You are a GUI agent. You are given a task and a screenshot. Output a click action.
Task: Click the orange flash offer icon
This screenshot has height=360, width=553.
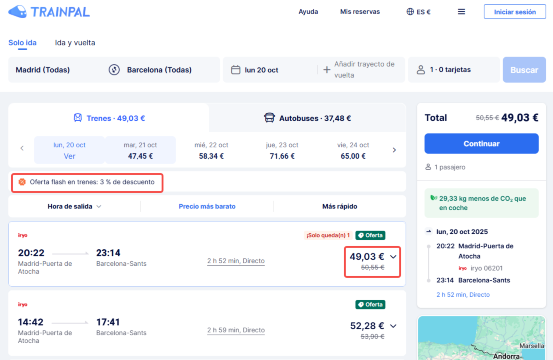pyautogui.click(x=22, y=182)
